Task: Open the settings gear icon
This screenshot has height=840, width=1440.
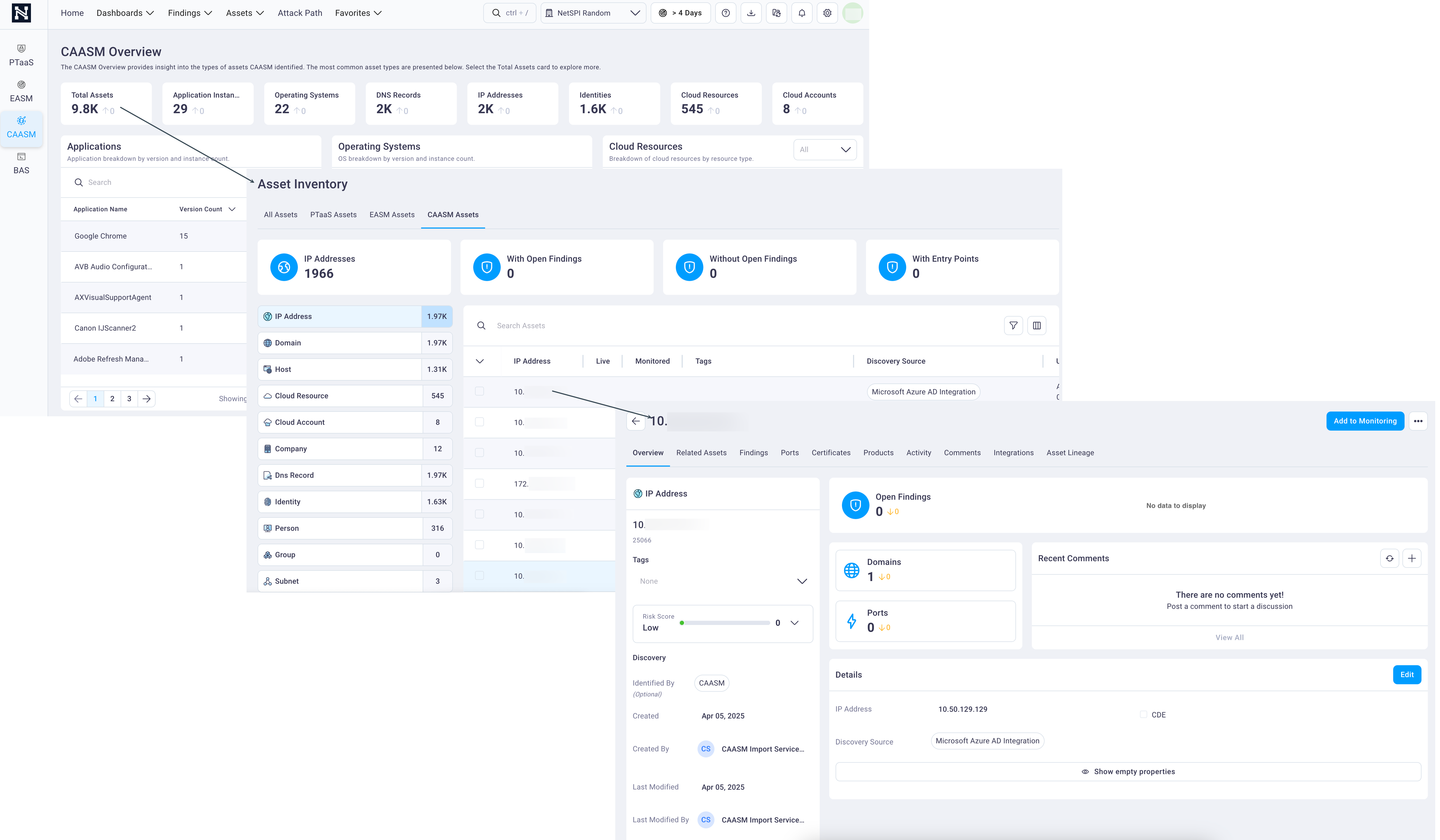Action: (827, 13)
